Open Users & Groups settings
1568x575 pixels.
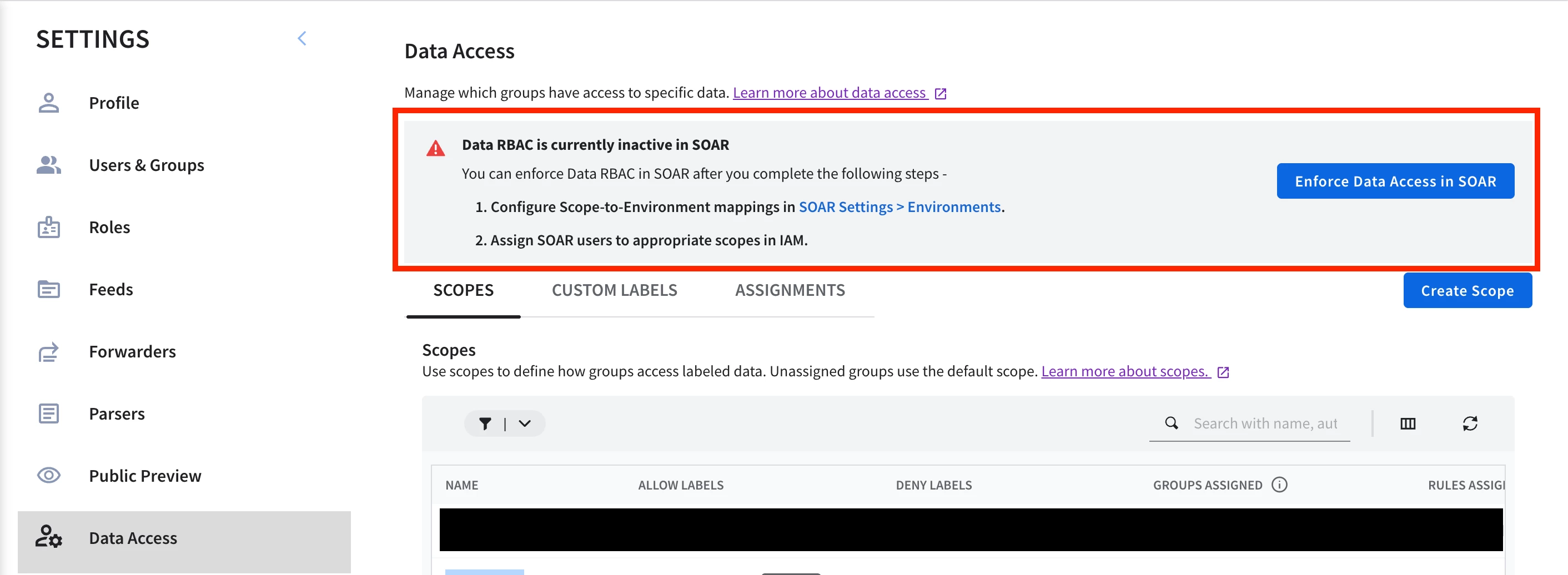[147, 165]
